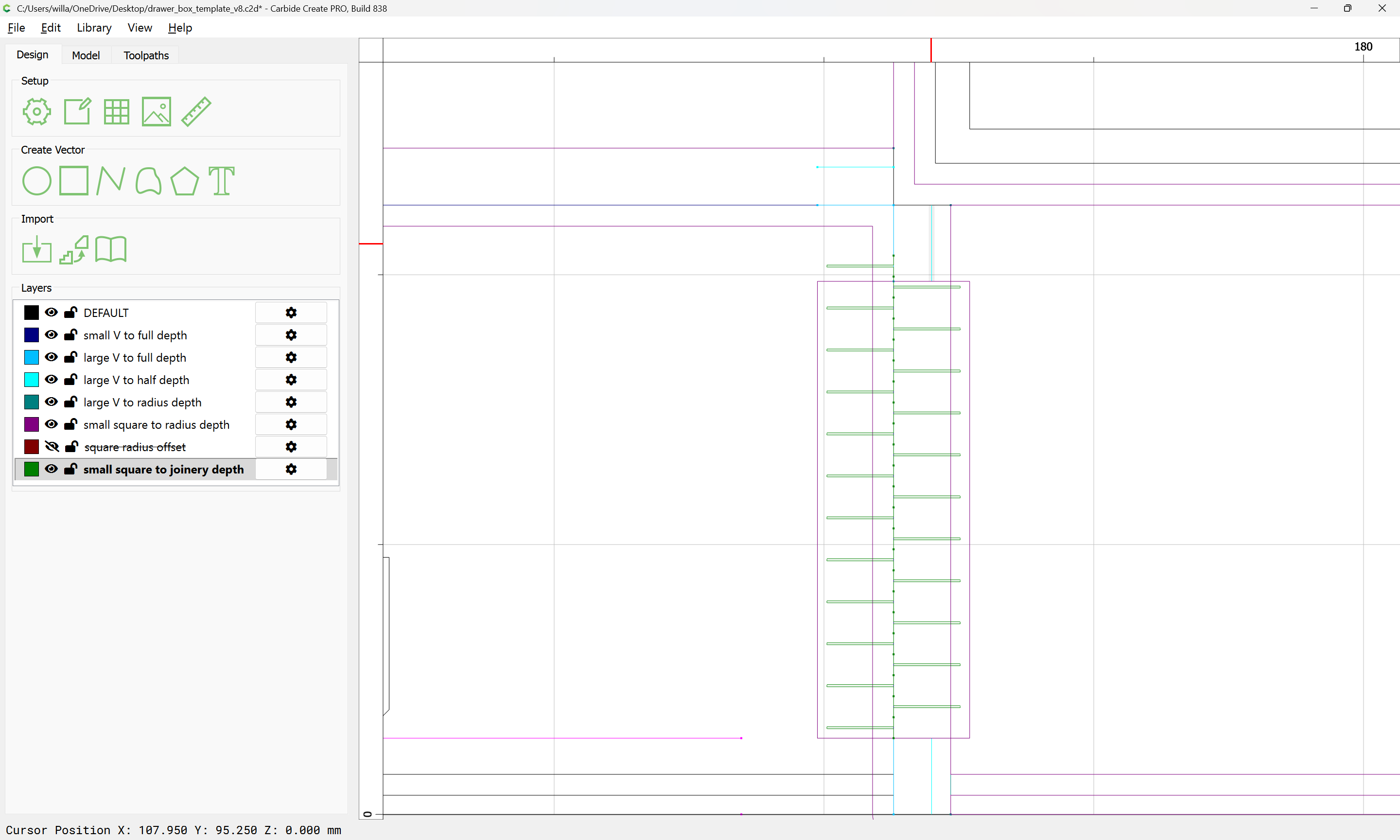Select the Circle vector tool
The image size is (1400, 840).
37,181
